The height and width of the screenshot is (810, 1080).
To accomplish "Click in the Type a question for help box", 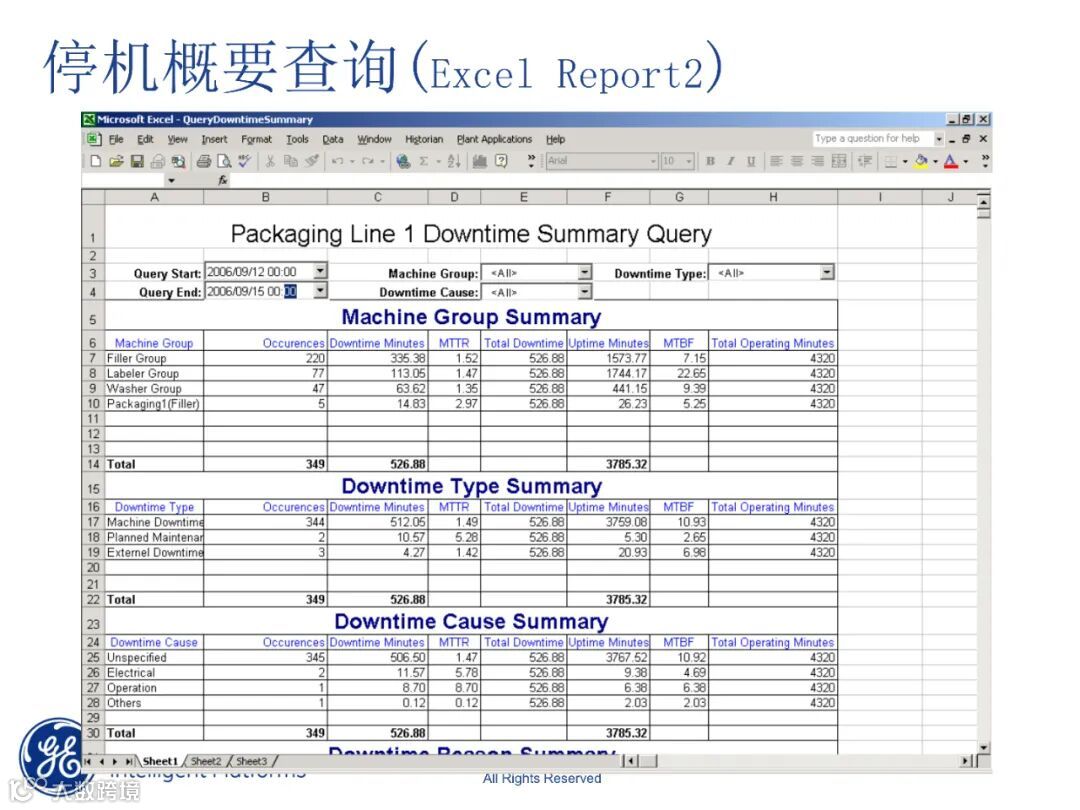I will coord(872,138).
